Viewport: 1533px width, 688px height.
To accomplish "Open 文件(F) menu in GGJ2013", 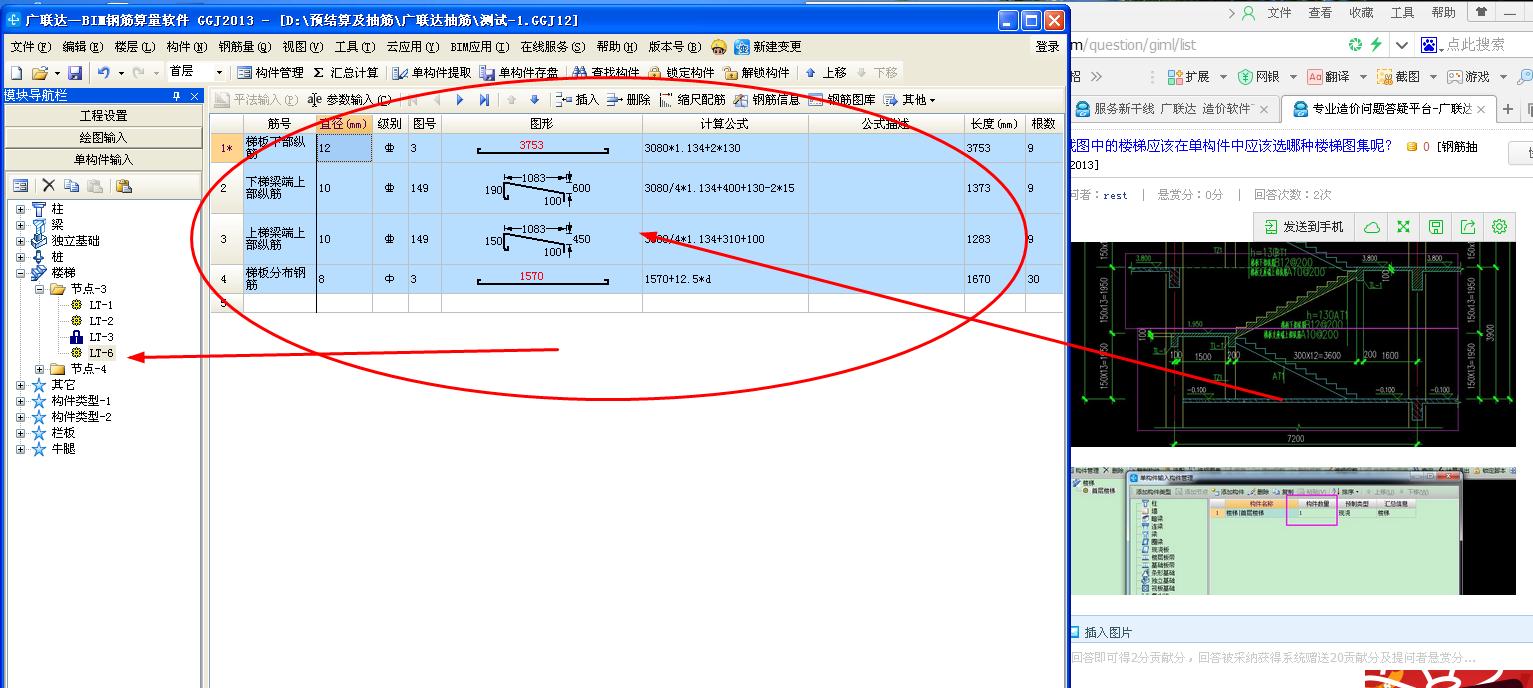I will [30, 47].
